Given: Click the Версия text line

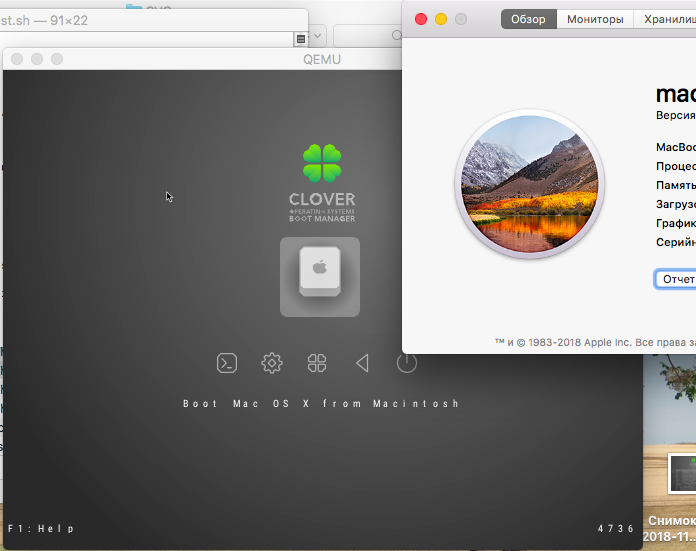Looking at the screenshot, I should click(676, 115).
